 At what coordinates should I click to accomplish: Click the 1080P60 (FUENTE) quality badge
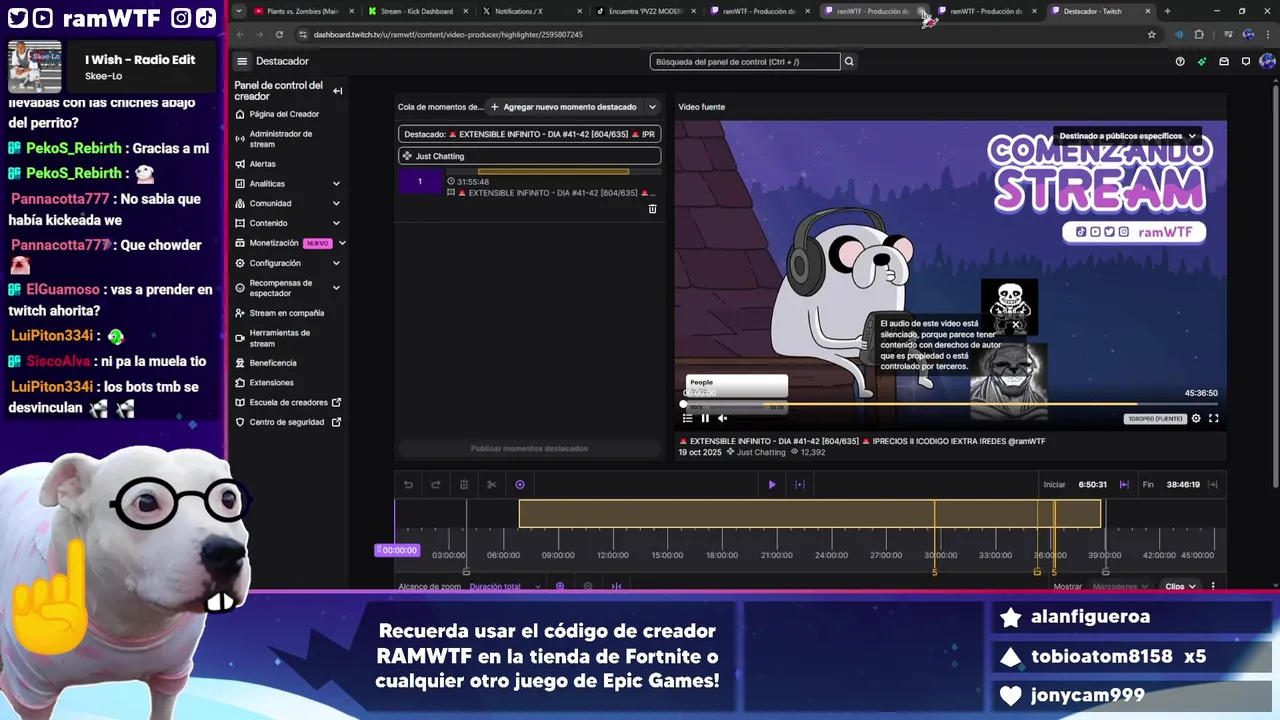[1156, 419]
